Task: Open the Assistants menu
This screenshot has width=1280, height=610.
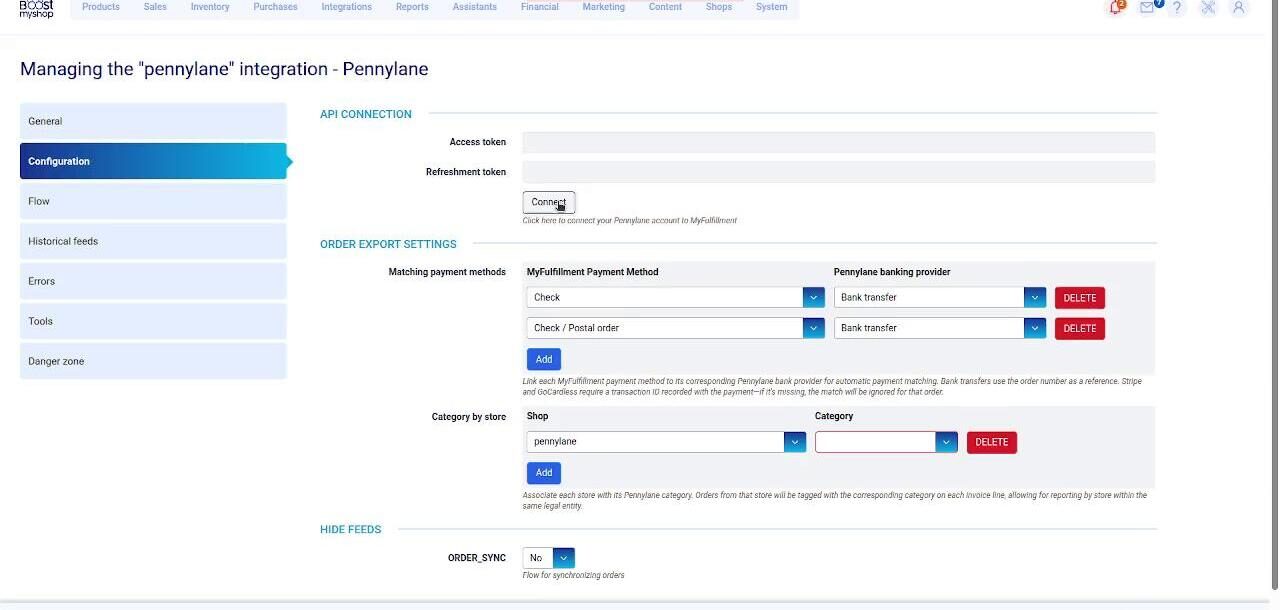Action: click(475, 7)
